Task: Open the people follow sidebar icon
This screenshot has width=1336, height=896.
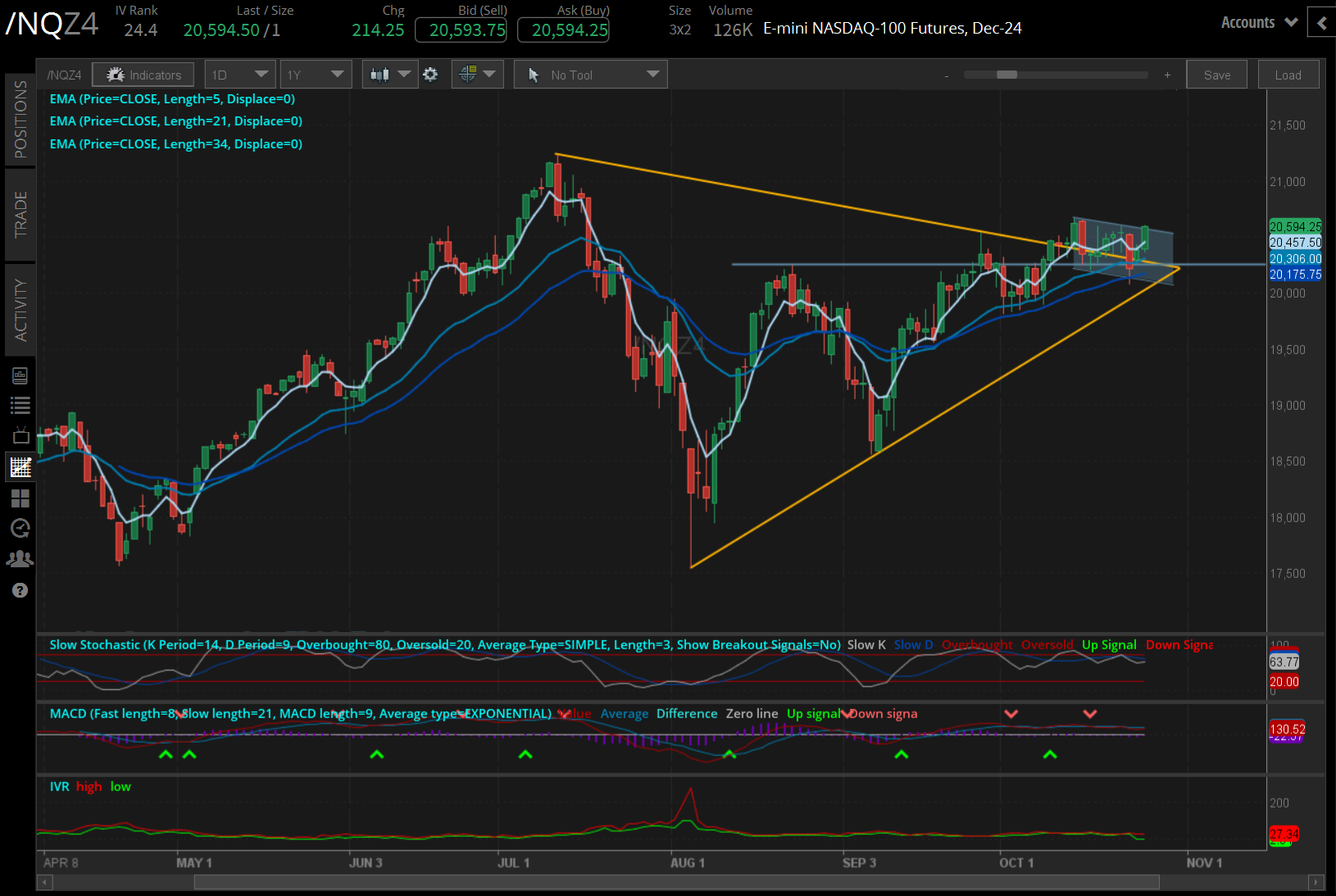Action: click(x=20, y=559)
